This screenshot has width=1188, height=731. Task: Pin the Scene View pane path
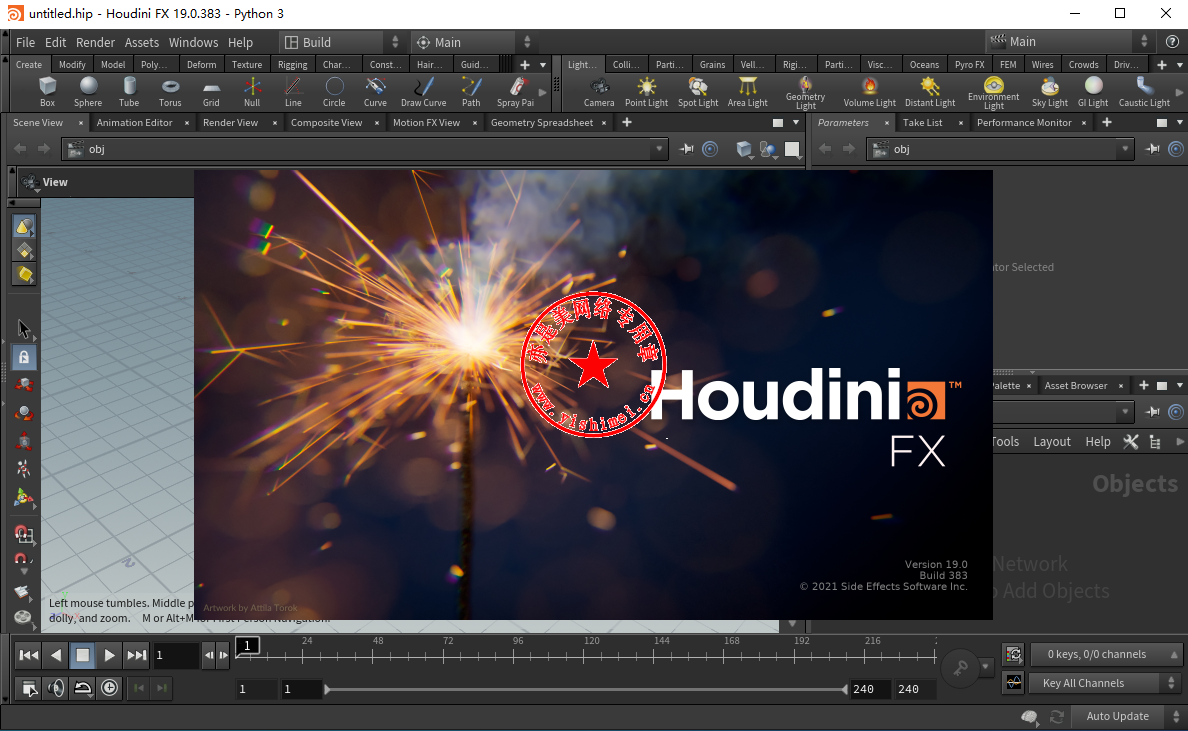[686, 149]
